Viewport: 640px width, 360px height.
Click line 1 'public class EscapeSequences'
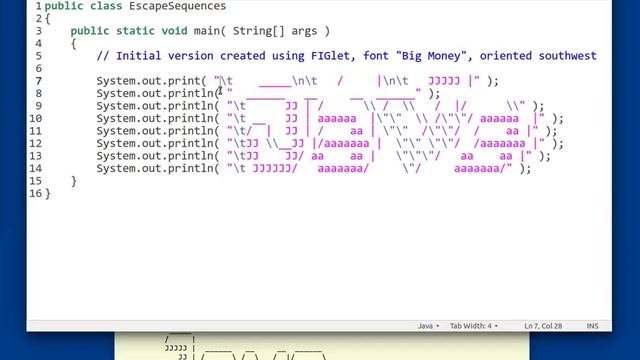click(x=135, y=6)
